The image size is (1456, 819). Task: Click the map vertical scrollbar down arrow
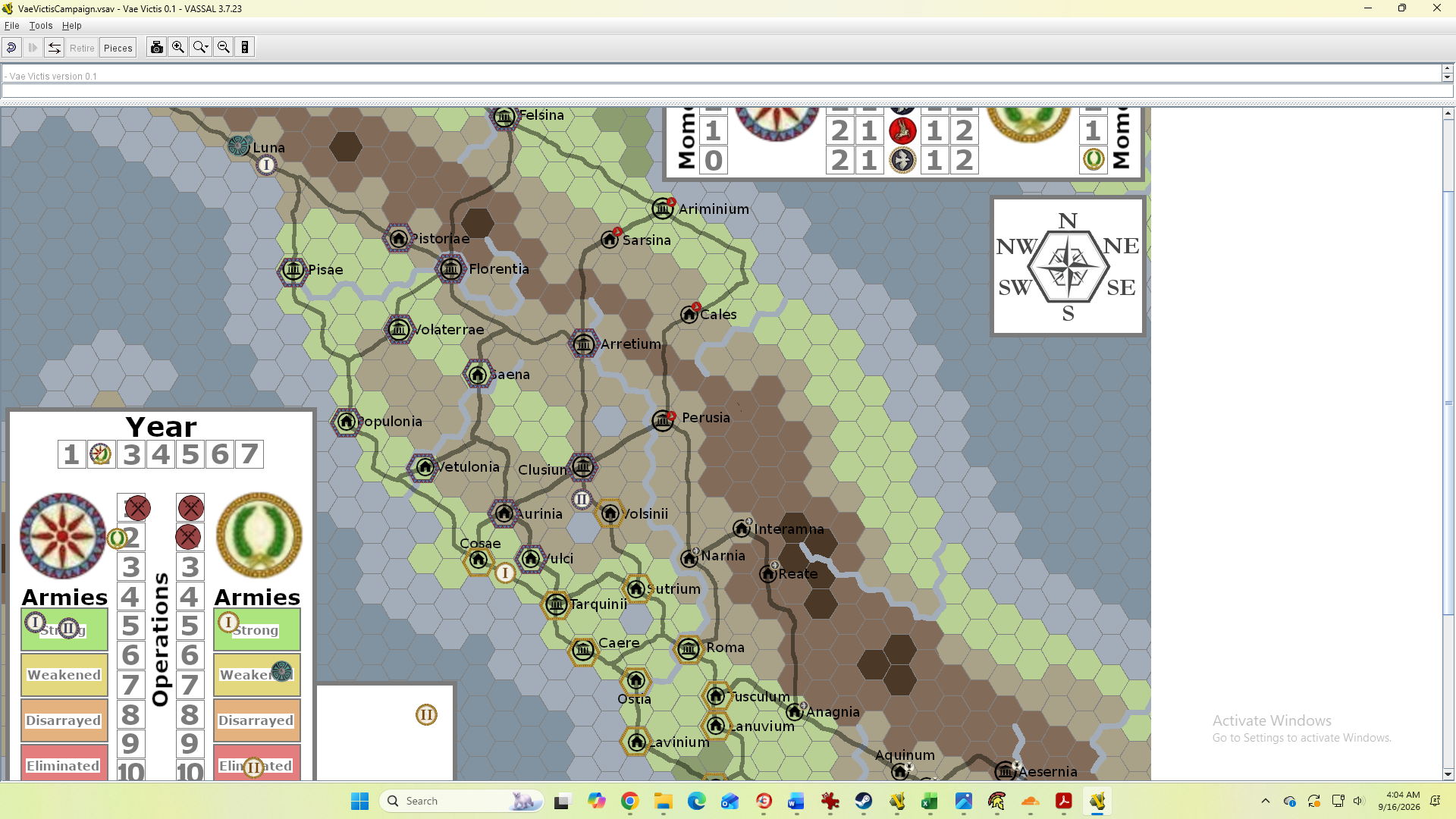(1448, 774)
